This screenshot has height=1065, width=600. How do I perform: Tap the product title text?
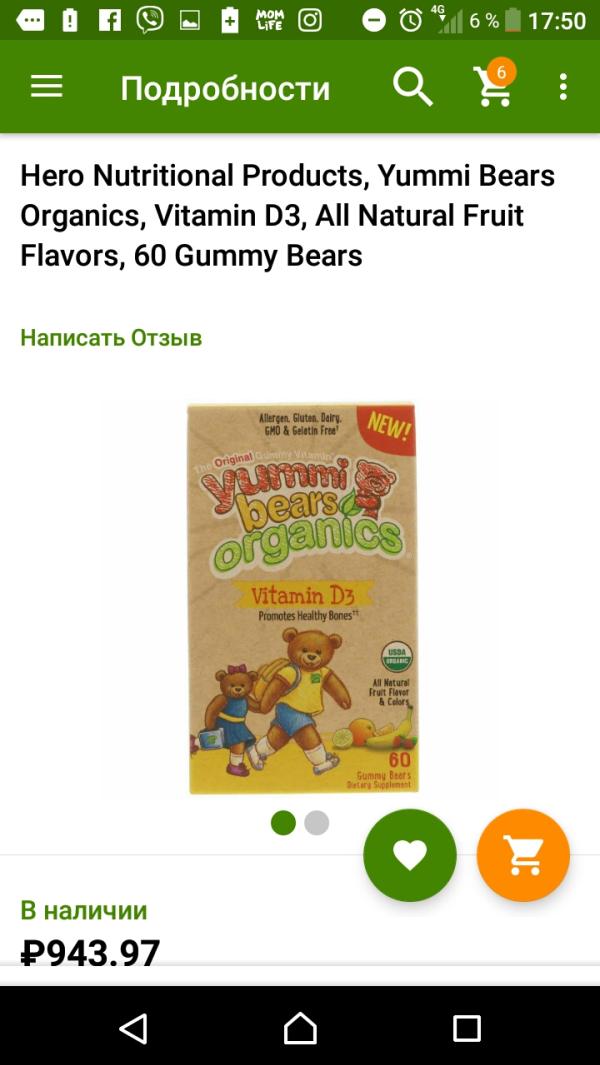(287, 216)
